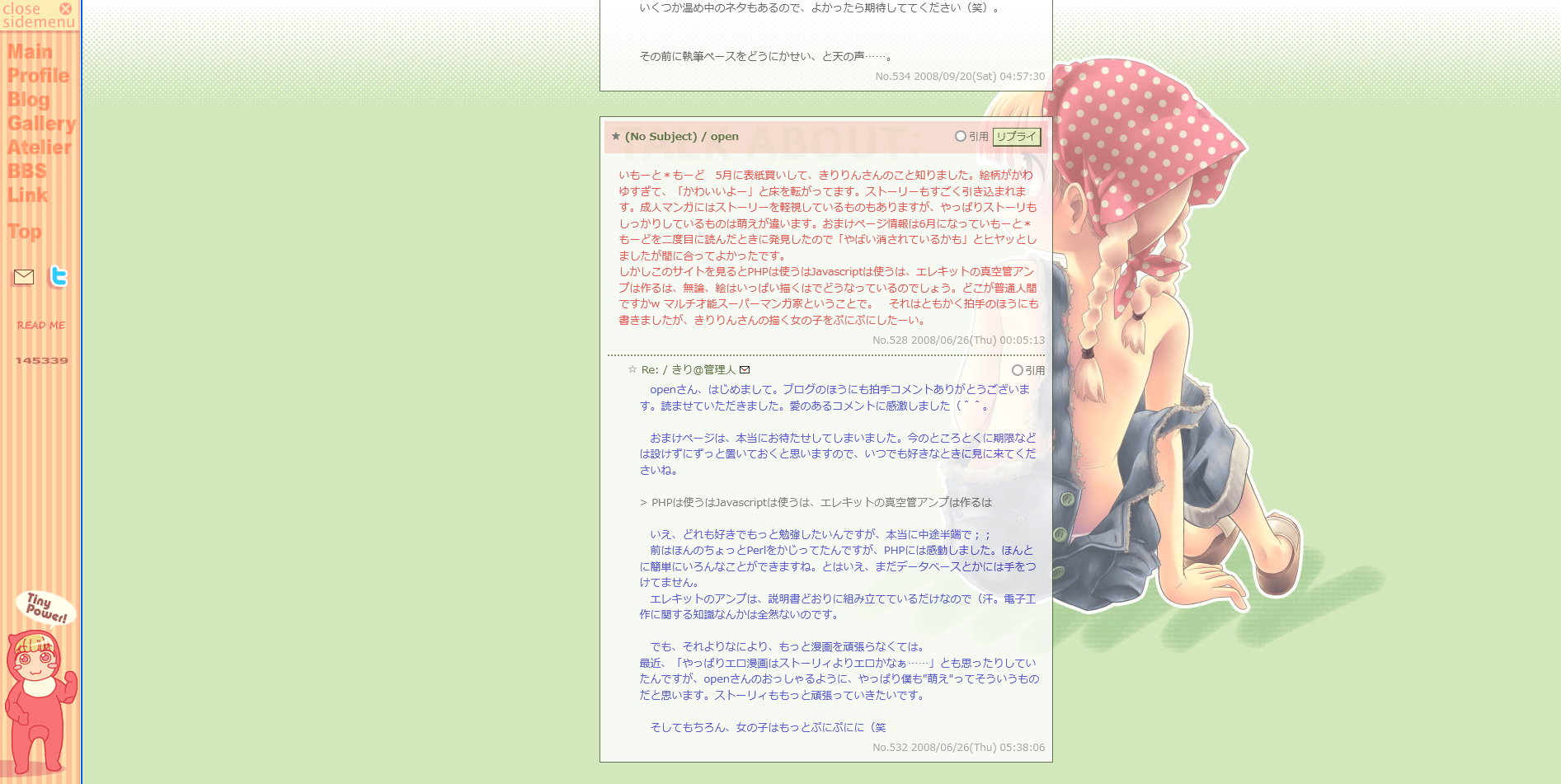Open the READ ME link
1561x784 pixels.
click(41, 326)
